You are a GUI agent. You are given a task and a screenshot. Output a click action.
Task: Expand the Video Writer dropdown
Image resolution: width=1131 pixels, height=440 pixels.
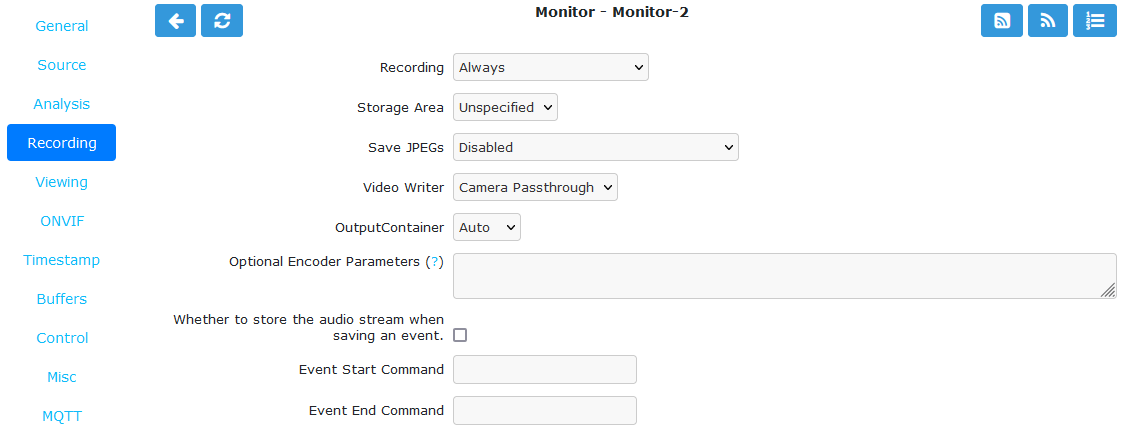click(x=535, y=188)
